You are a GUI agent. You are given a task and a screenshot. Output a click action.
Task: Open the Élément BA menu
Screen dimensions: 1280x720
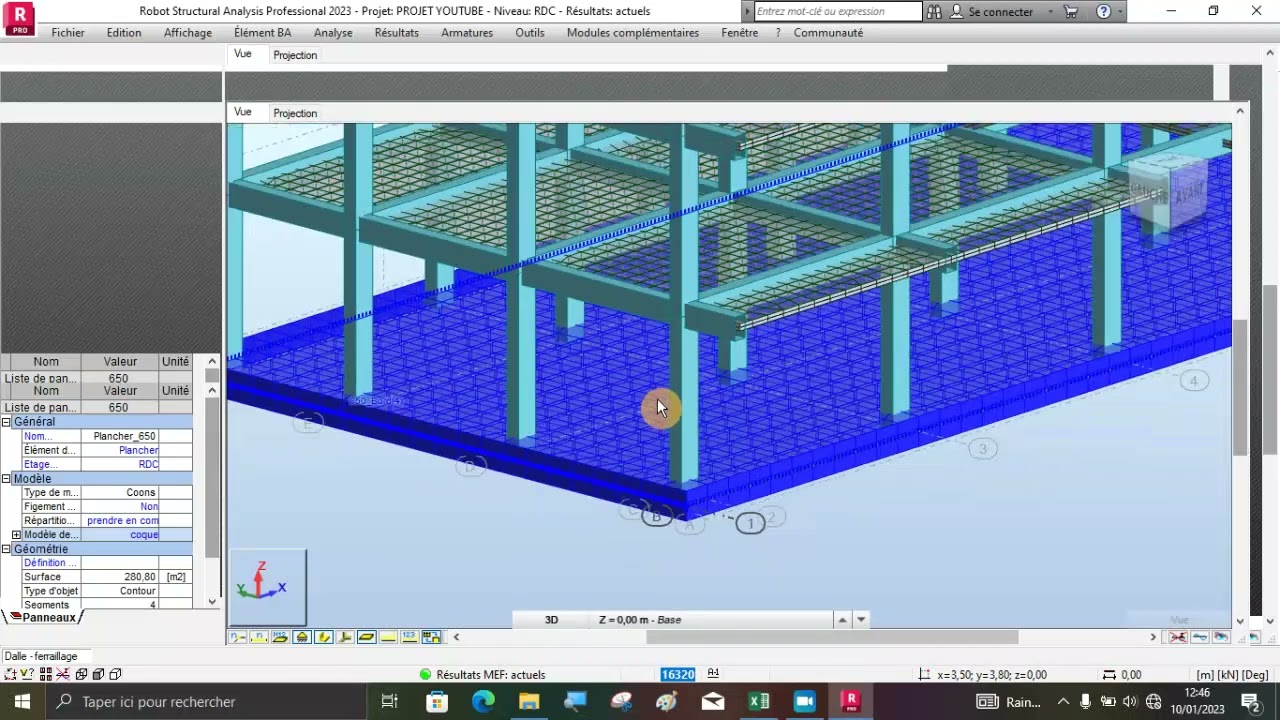click(263, 33)
